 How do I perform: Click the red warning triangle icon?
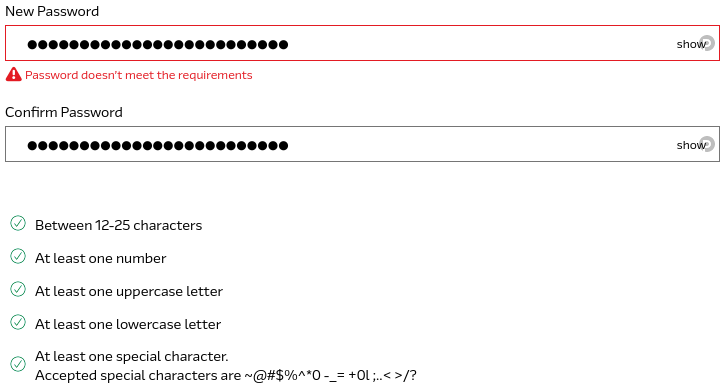click(x=13, y=74)
